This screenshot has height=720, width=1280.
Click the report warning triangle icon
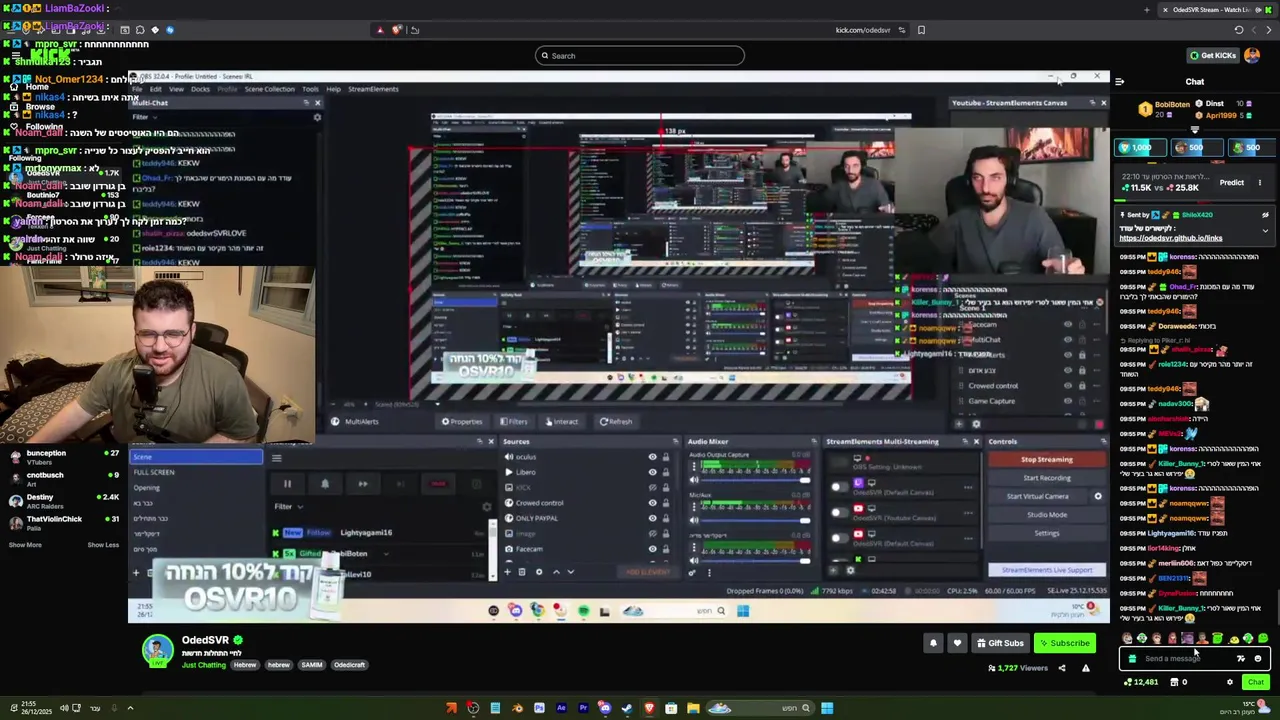click(x=1086, y=668)
